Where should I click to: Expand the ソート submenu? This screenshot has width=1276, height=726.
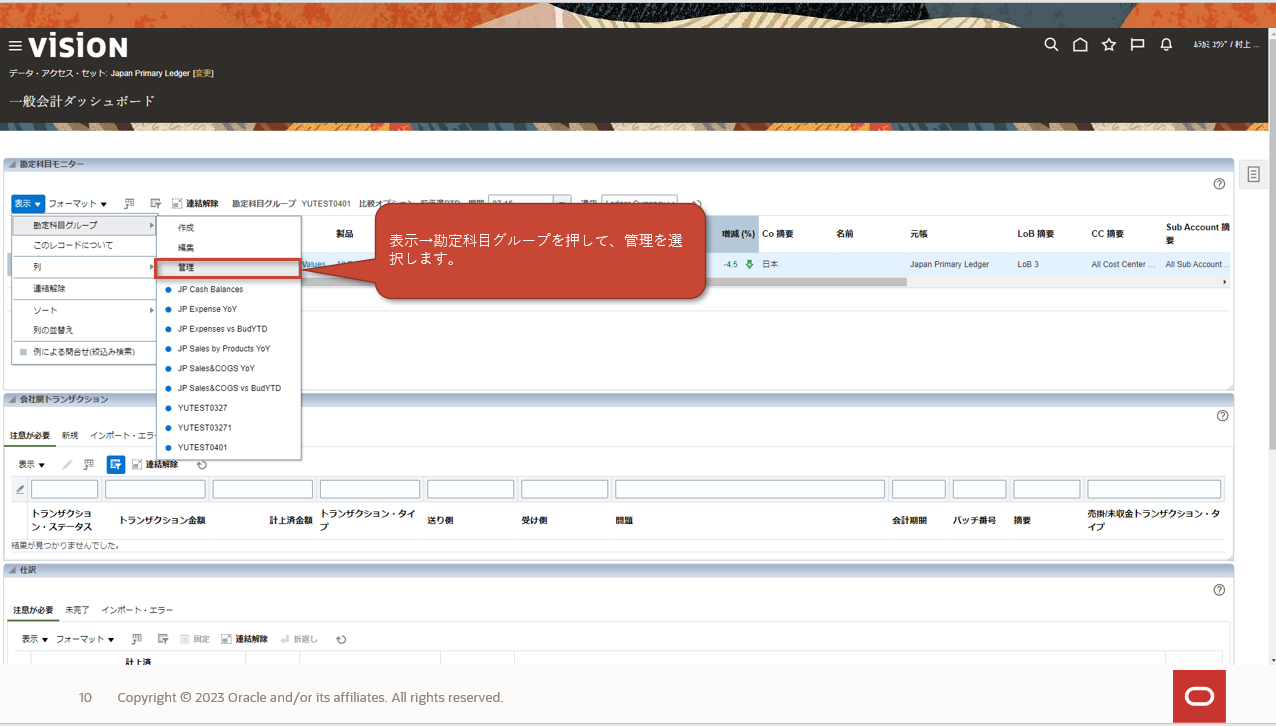pos(84,310)
